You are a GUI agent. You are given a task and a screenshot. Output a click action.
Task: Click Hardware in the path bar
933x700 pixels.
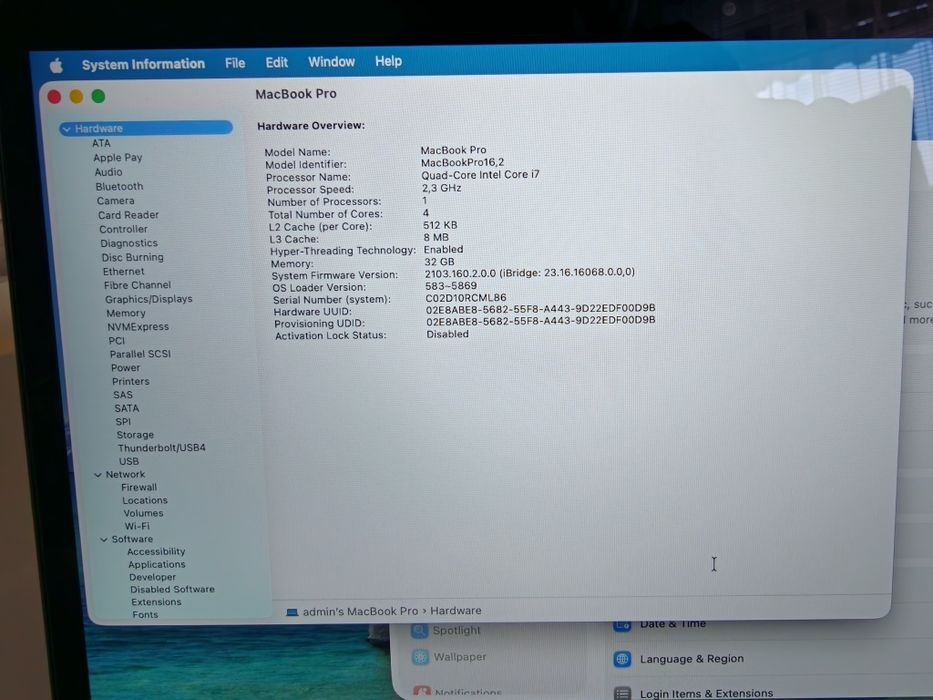tap(456, 611)
